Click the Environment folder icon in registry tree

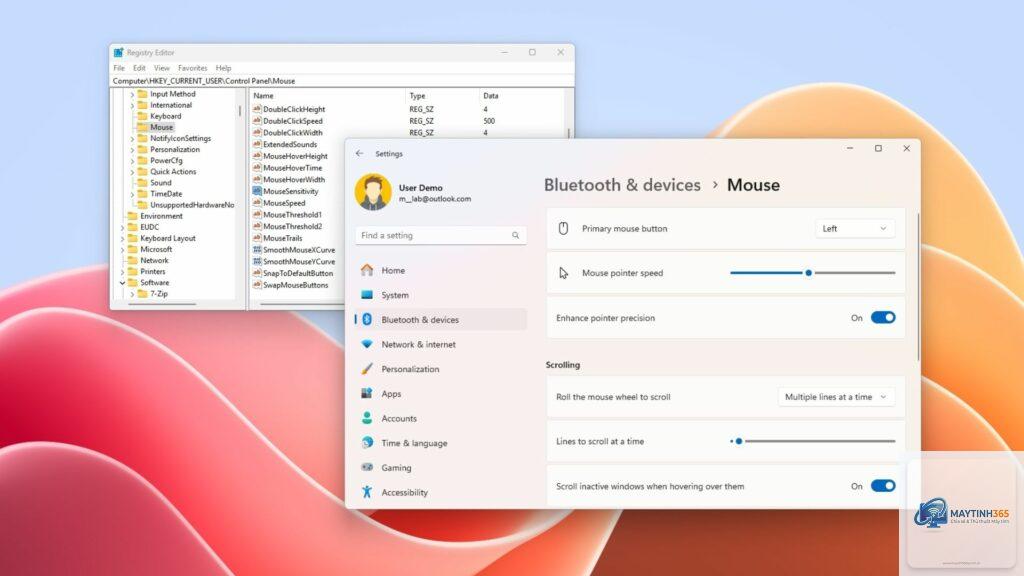[133, 216]
